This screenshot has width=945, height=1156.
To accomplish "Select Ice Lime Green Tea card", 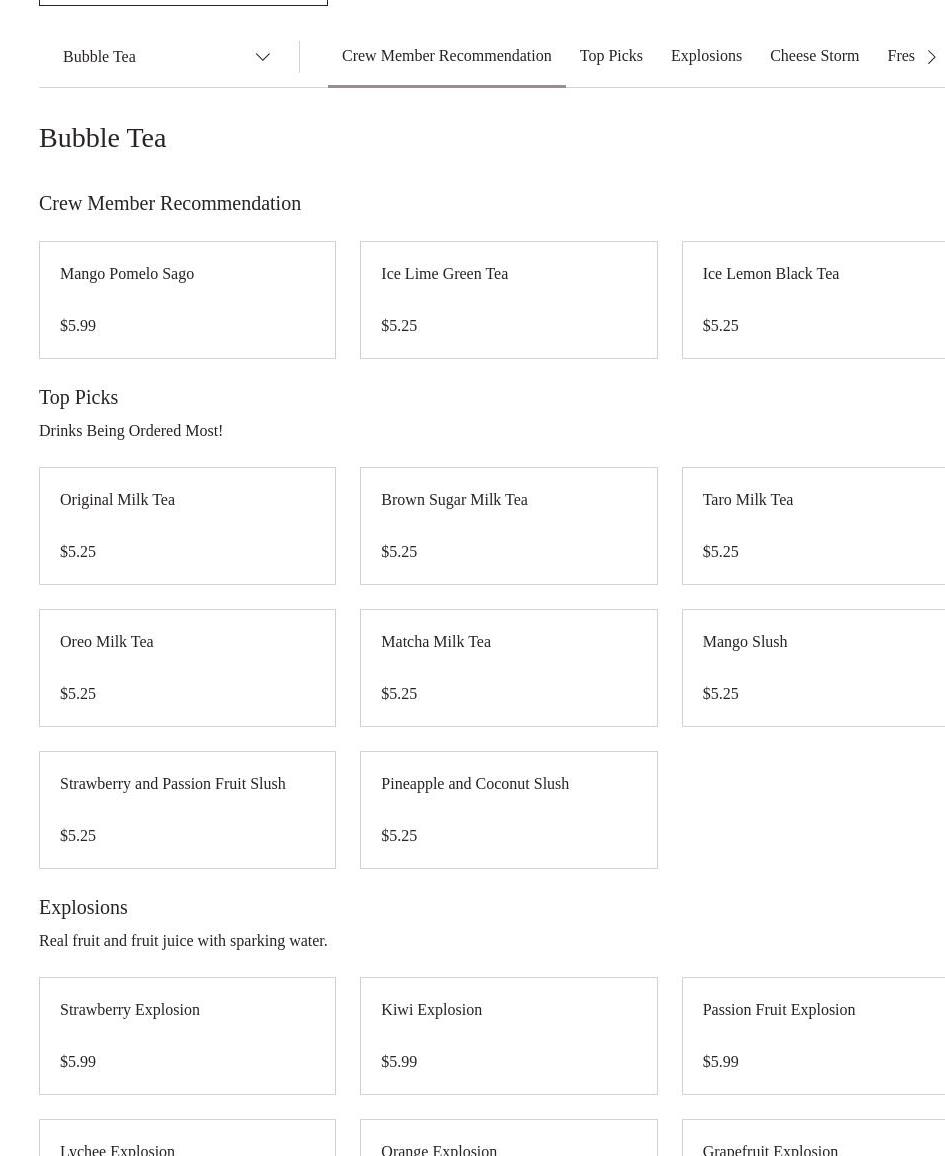I will [508, 299].
